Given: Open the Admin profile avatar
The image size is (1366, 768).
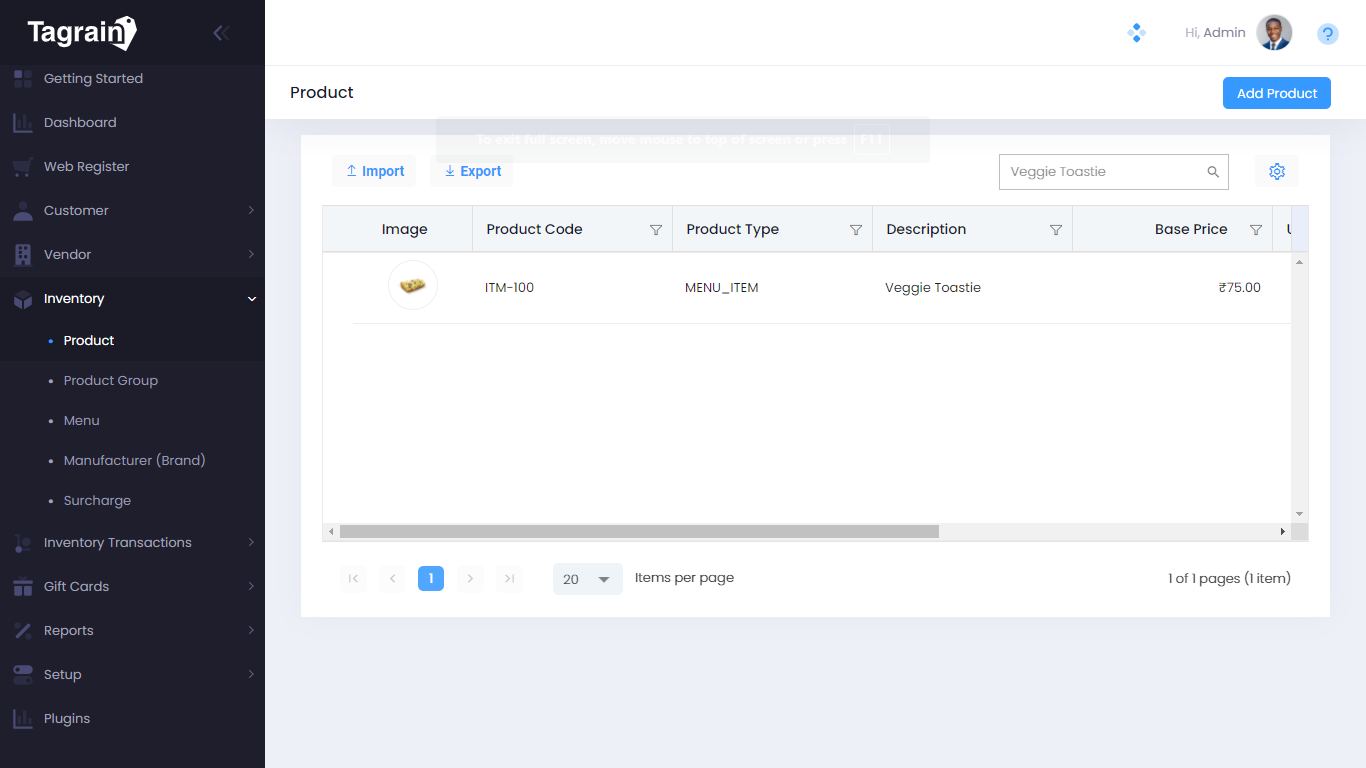Looking at the screenshot, I should click(x=1274, y=33).
